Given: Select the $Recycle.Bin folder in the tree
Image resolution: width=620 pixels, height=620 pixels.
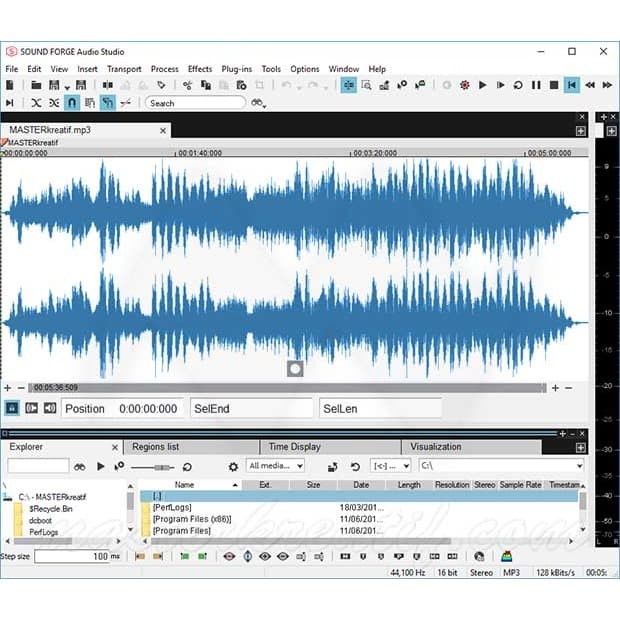Looking at the screenshot, I should 51,509.
